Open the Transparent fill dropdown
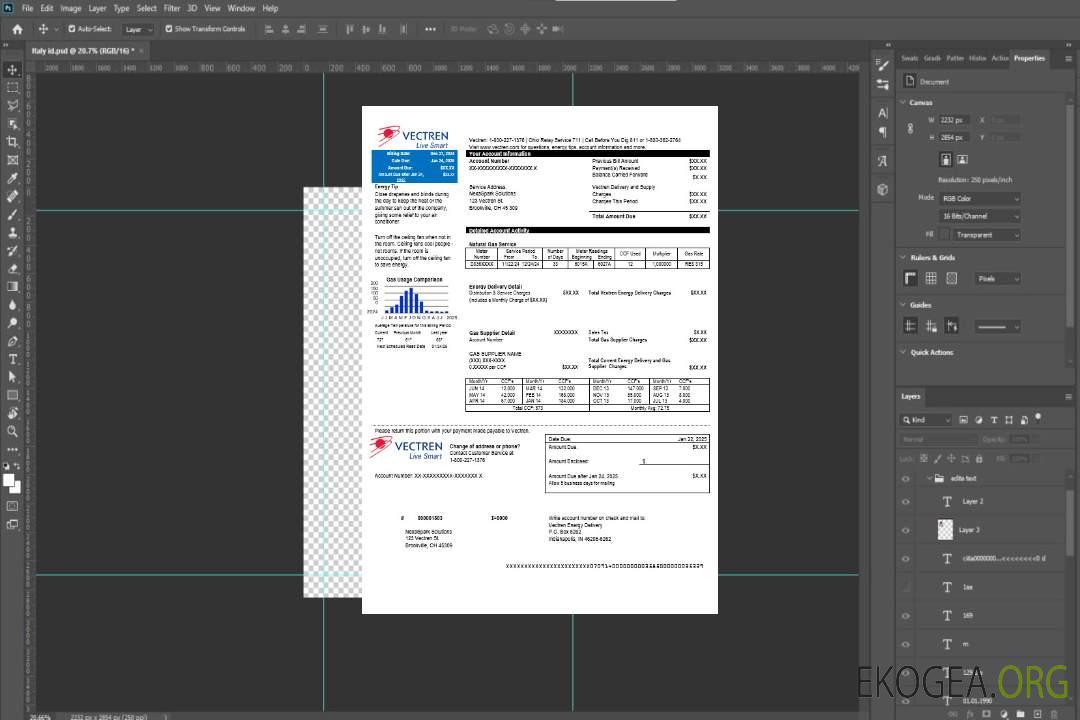1080x720 pixels. click(987, 235)
